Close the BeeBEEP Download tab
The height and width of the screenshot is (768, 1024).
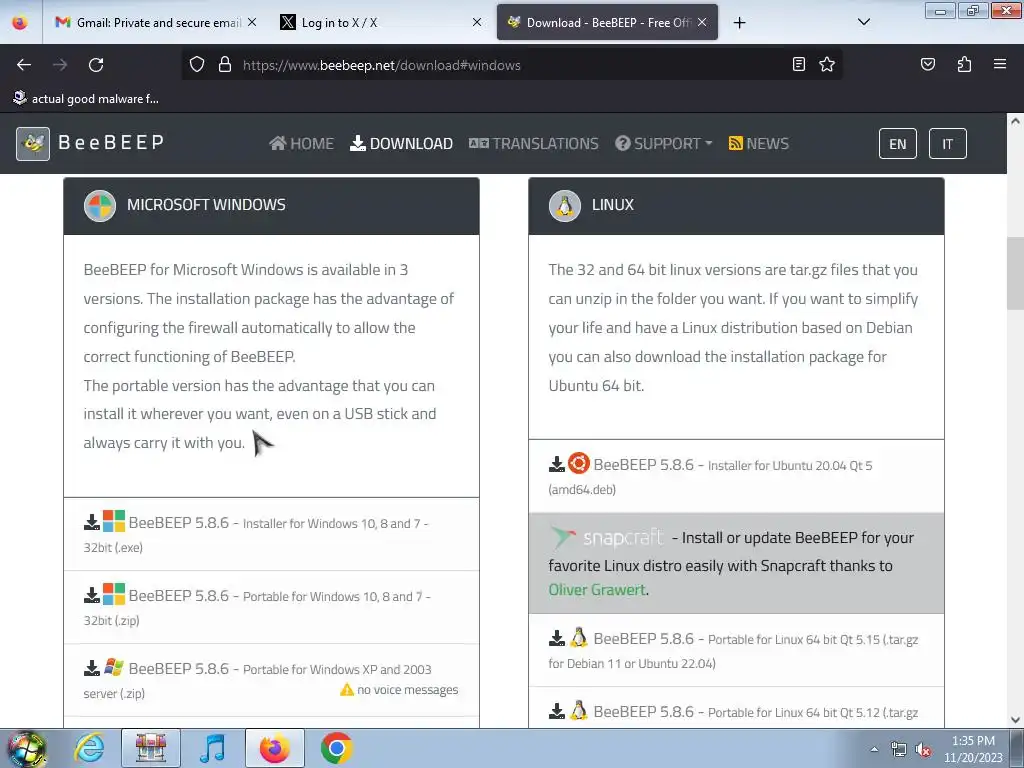pyautogui.click(x=702, y=22)
